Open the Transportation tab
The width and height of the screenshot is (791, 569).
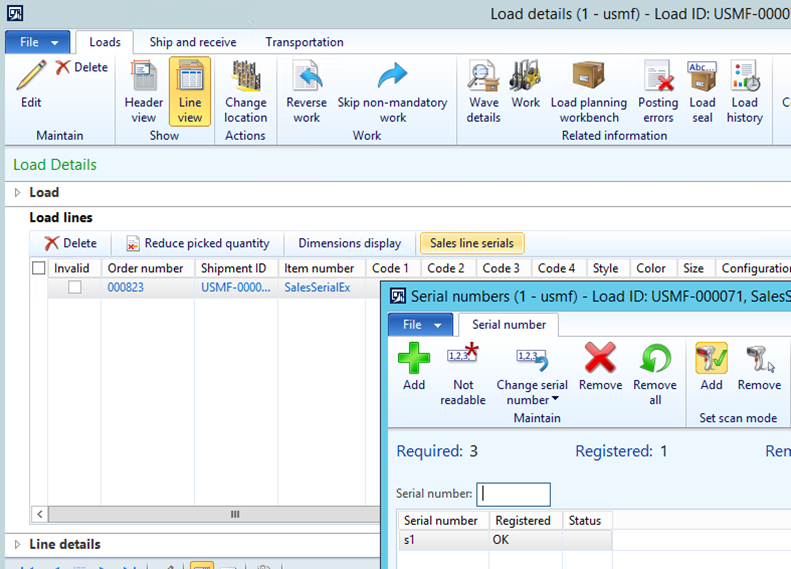(x=304, y=42)
